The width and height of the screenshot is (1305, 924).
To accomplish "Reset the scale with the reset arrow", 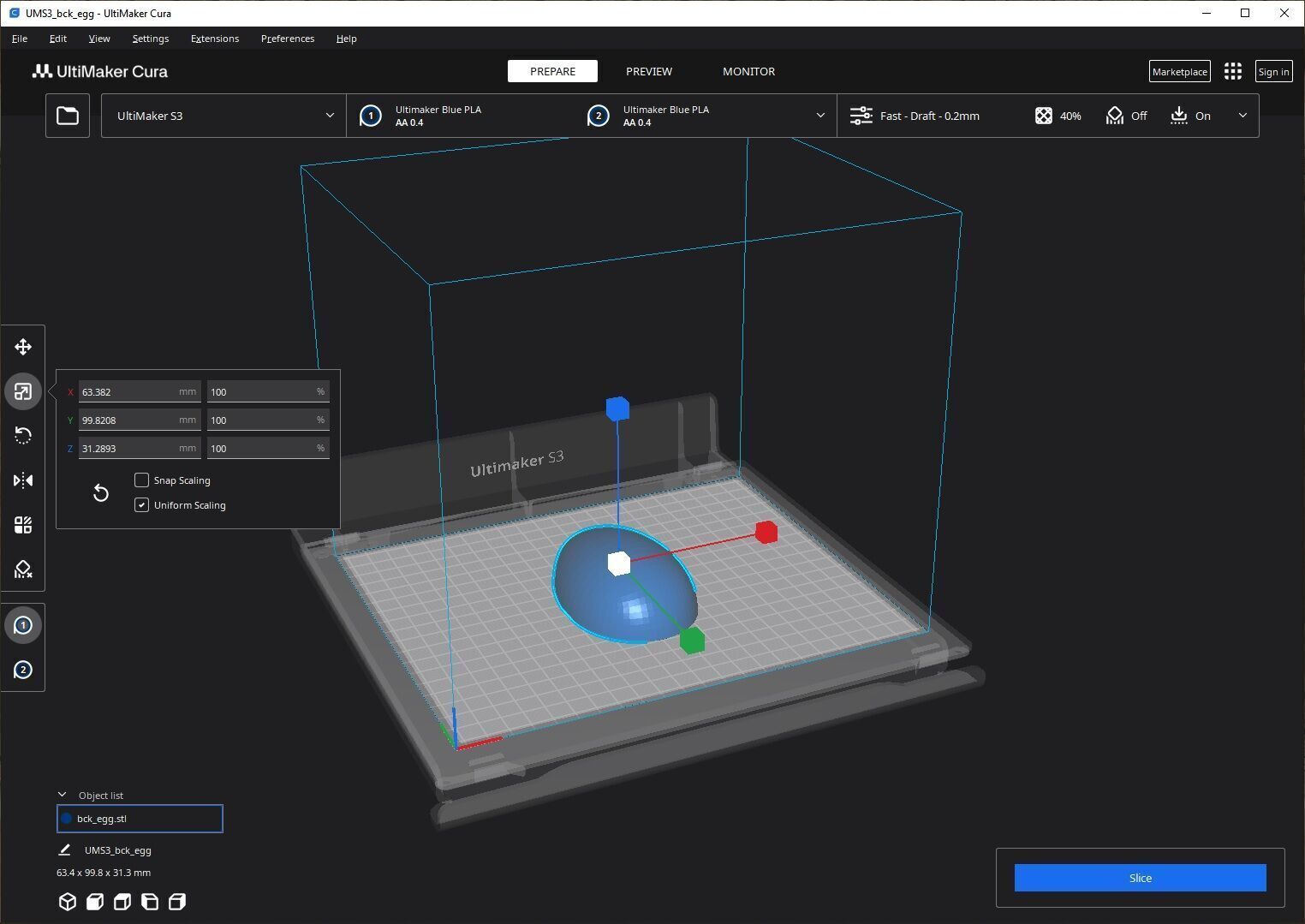I will 101,493.
